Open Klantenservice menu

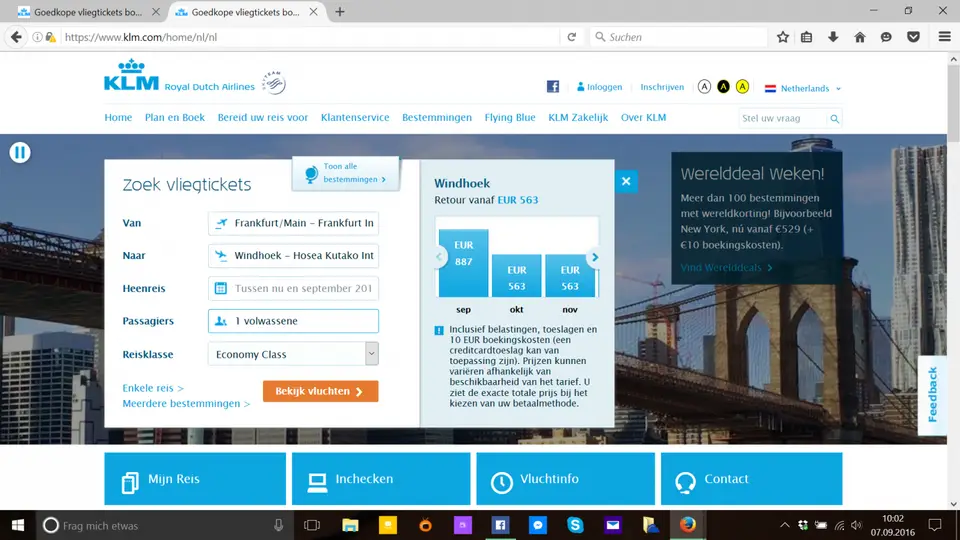(355, 117)
